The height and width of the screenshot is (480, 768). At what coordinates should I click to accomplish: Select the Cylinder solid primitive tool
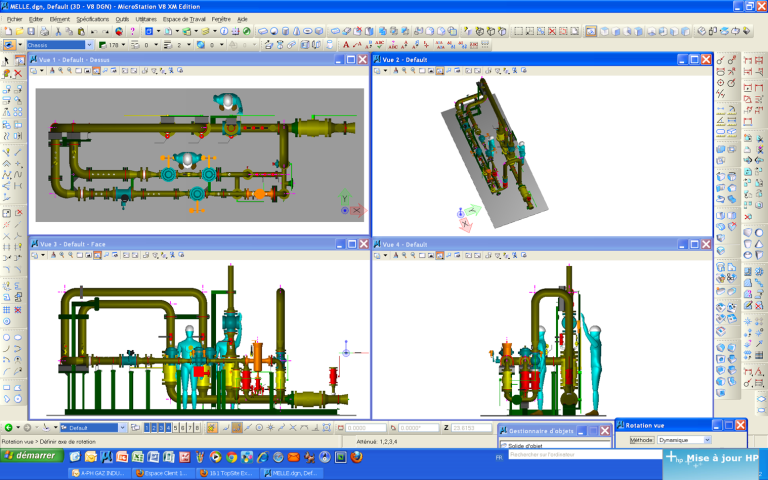point(286,31)
